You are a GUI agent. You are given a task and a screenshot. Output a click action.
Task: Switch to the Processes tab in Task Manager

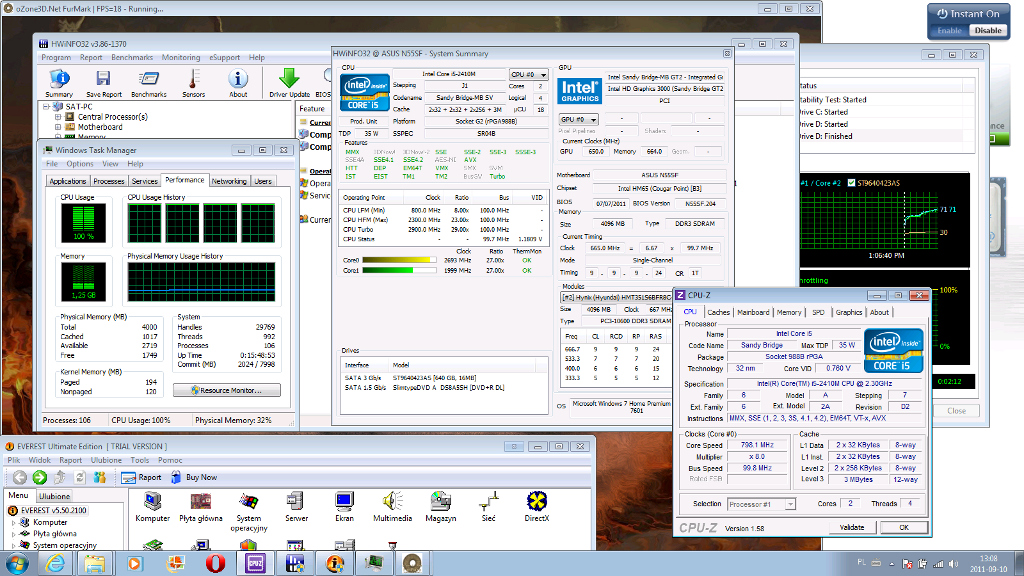point(108,182)
